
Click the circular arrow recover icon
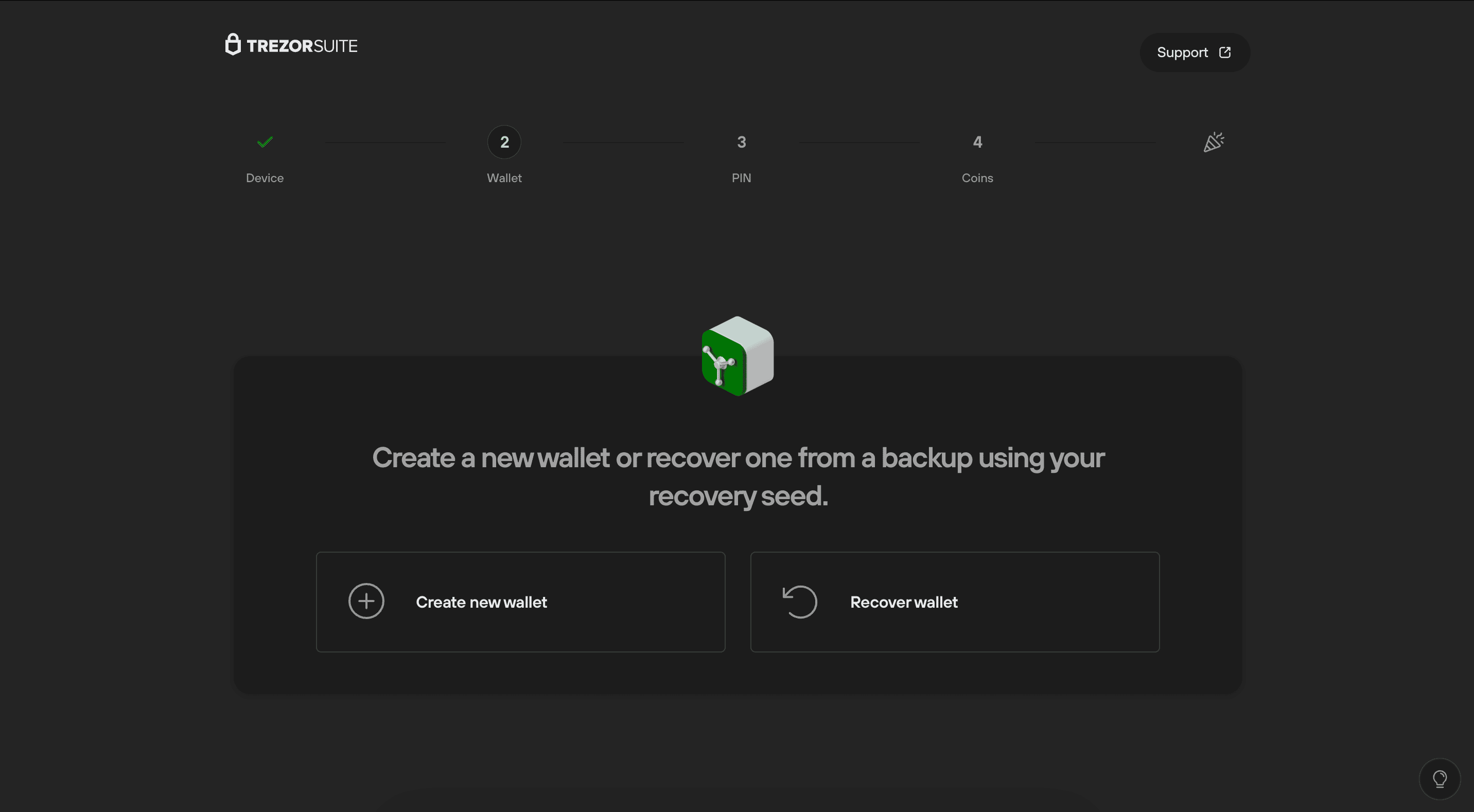pos(799,602)
